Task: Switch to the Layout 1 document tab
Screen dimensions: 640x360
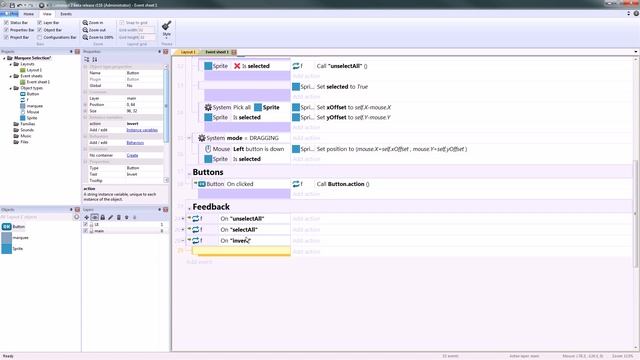Action: [187, 52]
